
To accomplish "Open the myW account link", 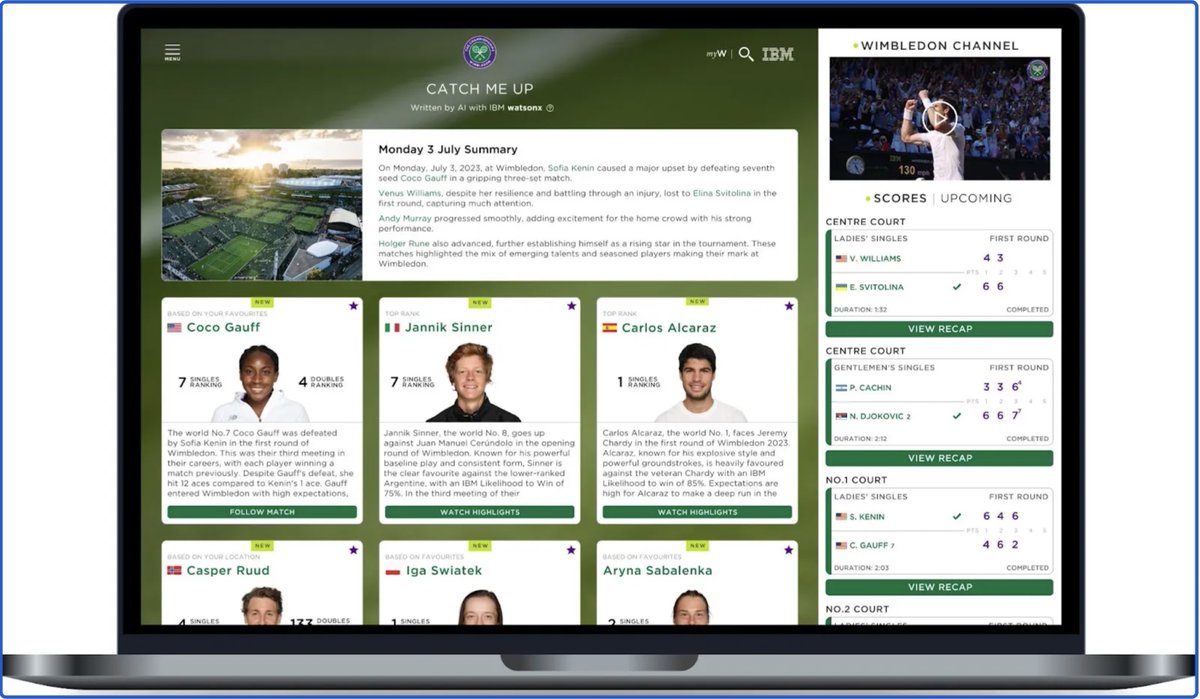I will click(x=716, y=54).
